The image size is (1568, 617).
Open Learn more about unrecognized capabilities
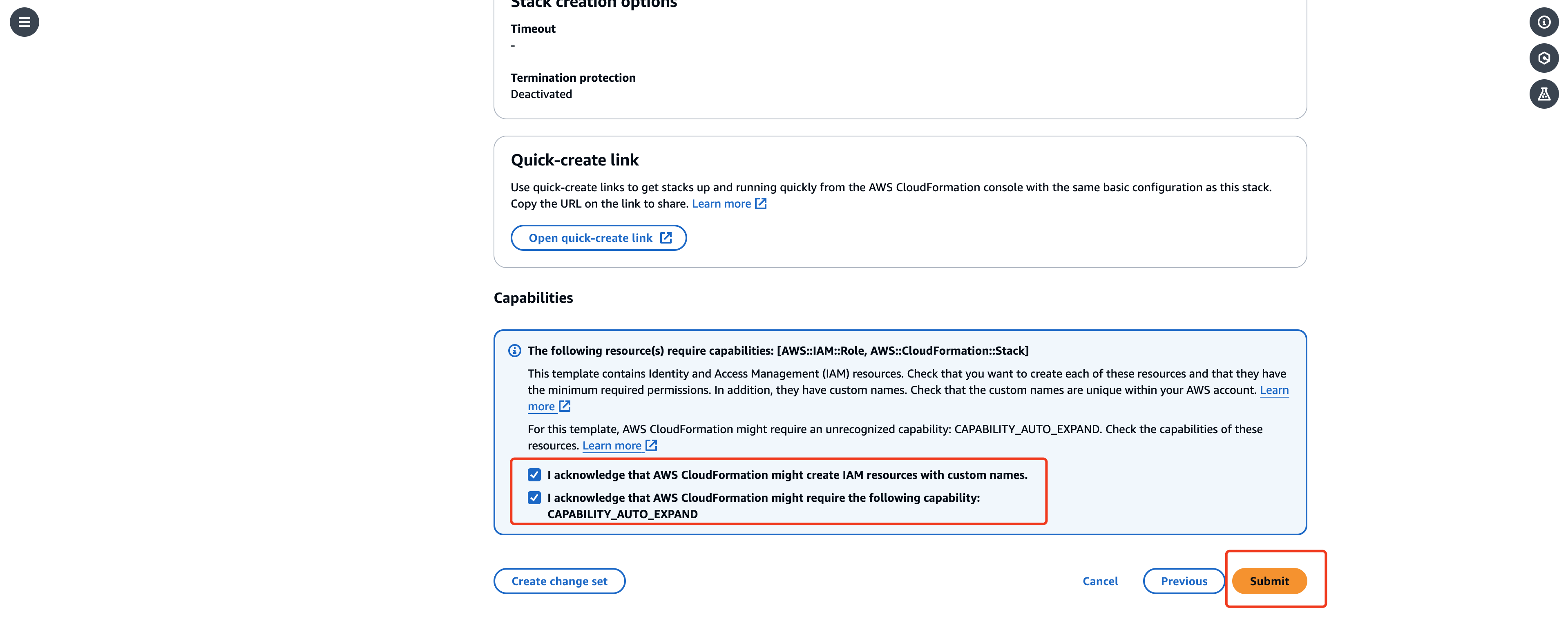click(x=612, y=445)
